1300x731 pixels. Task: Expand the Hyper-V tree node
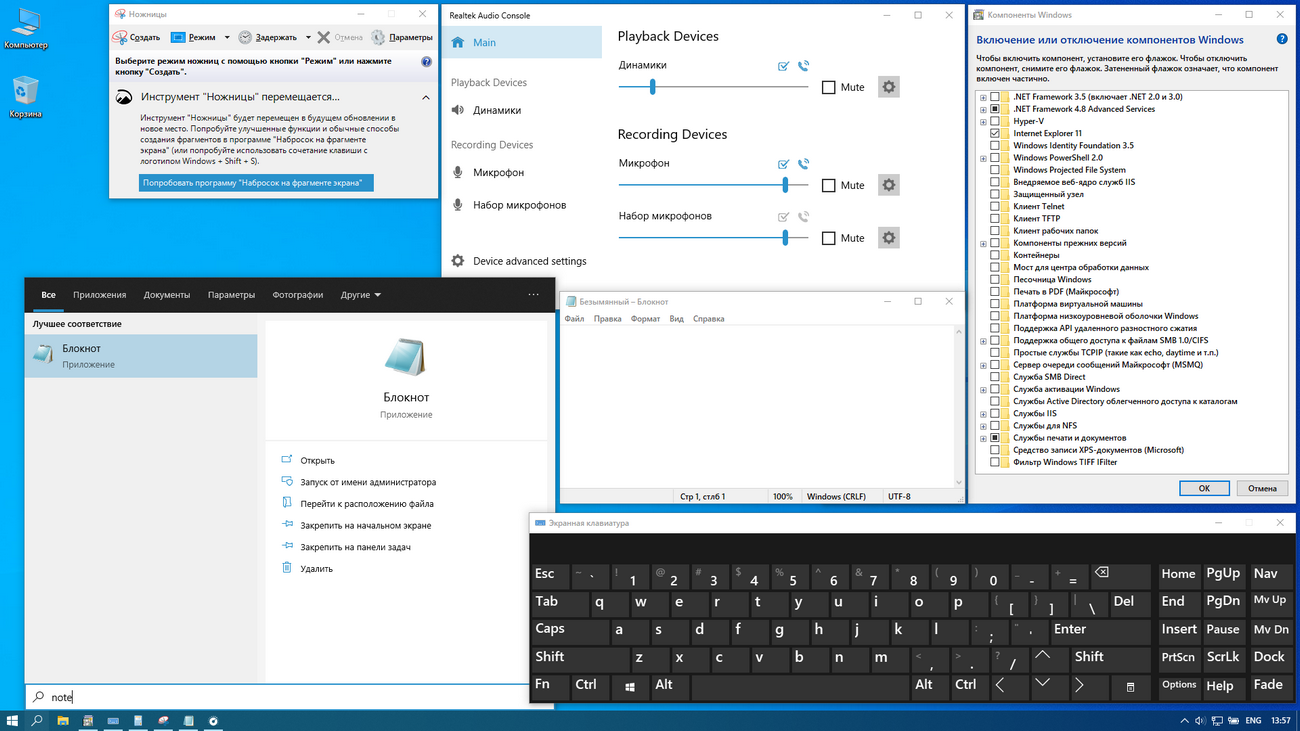click(x=983, y=121)
